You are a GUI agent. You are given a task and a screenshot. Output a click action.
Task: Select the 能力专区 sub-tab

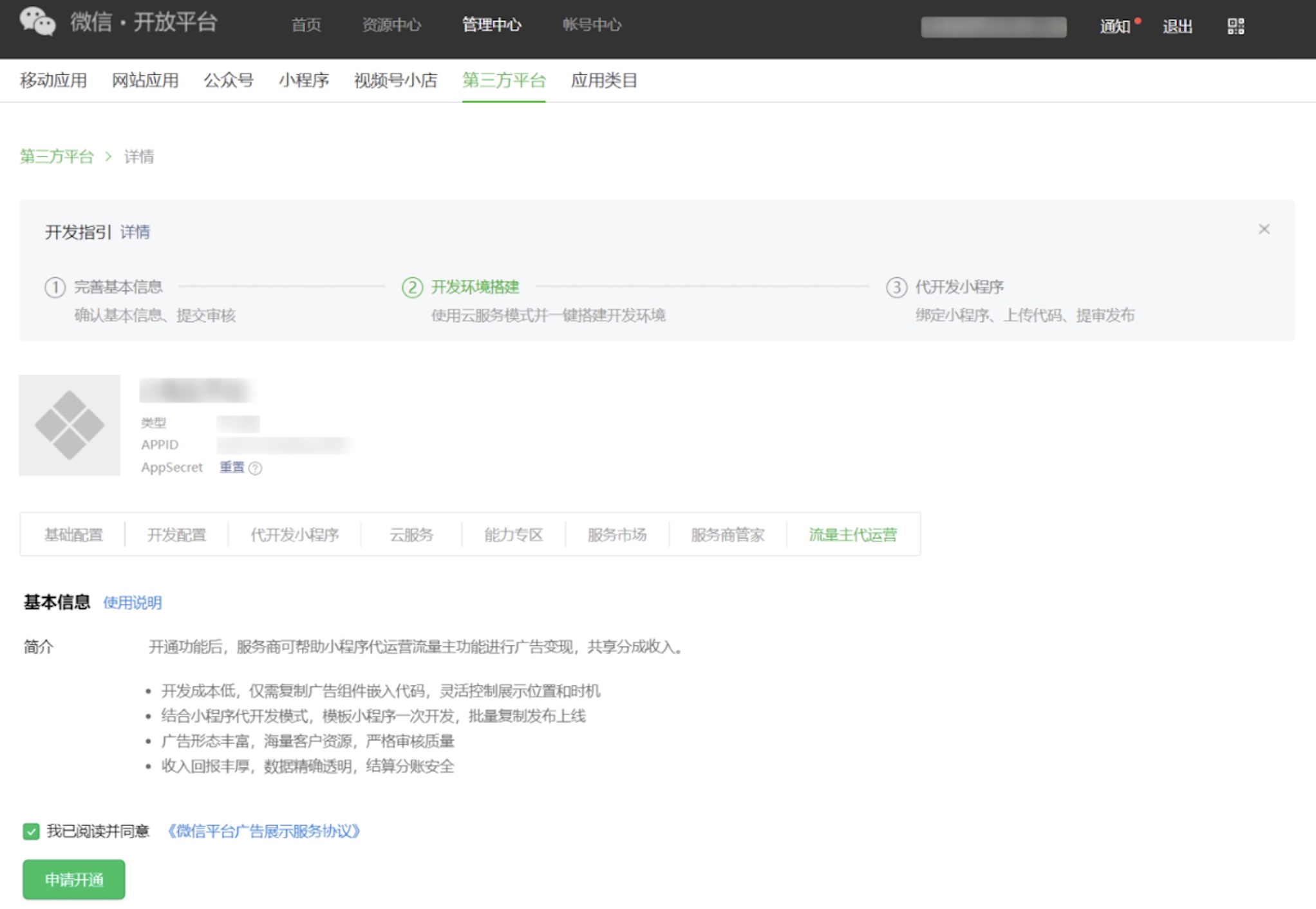(514, 534)
